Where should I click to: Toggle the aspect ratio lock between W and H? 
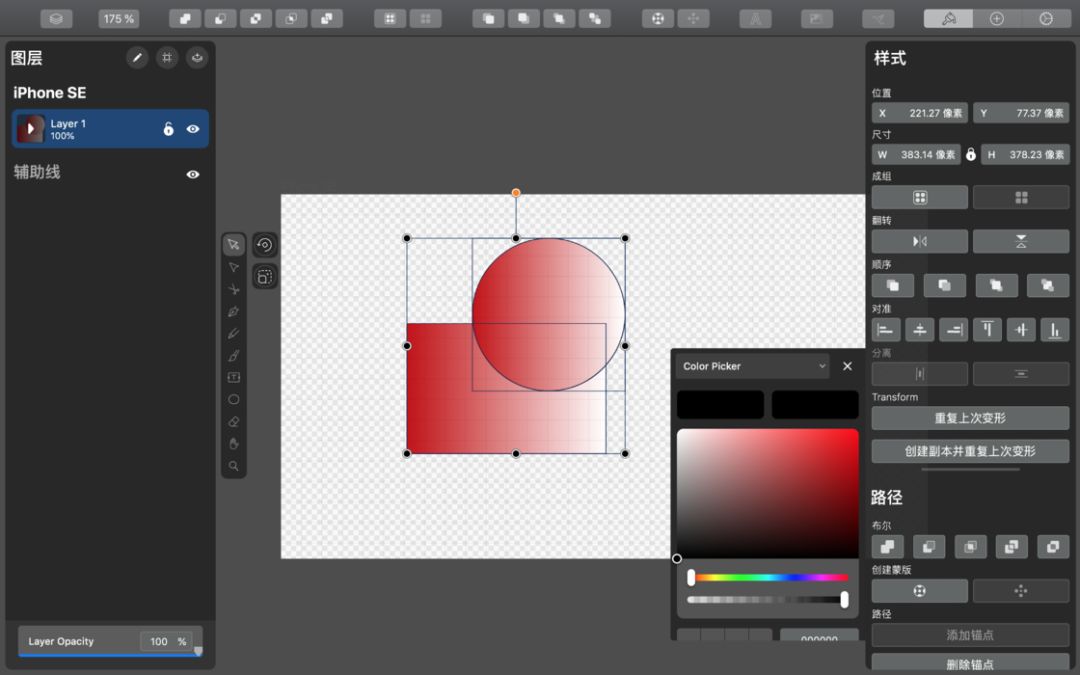(970, 155)
